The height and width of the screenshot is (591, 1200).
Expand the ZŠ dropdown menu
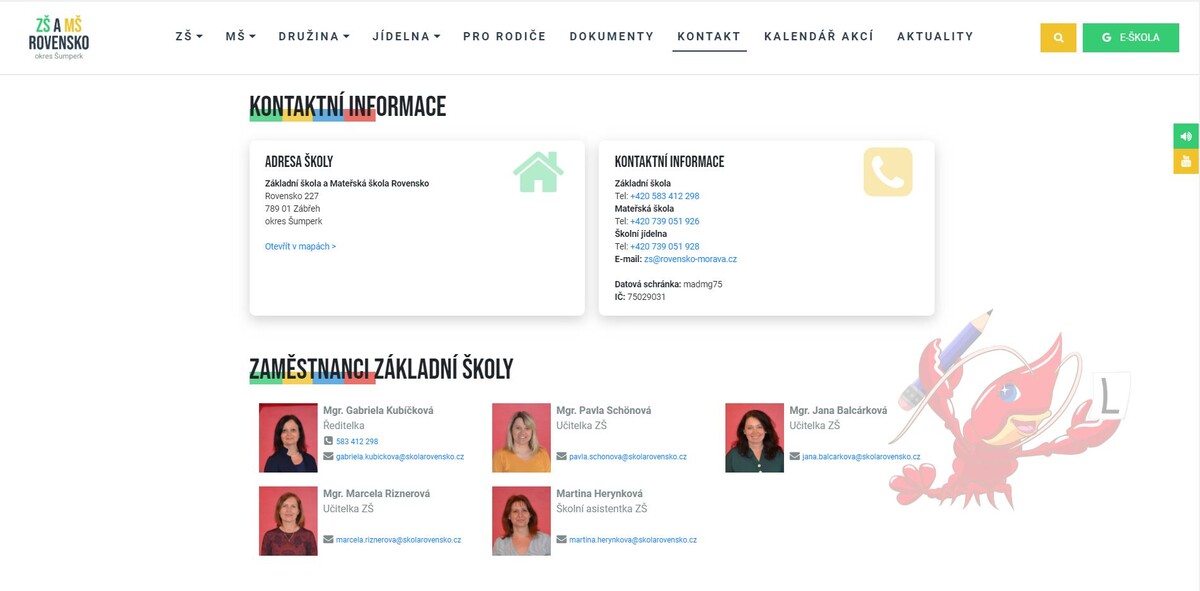click(x=188, y=37)
